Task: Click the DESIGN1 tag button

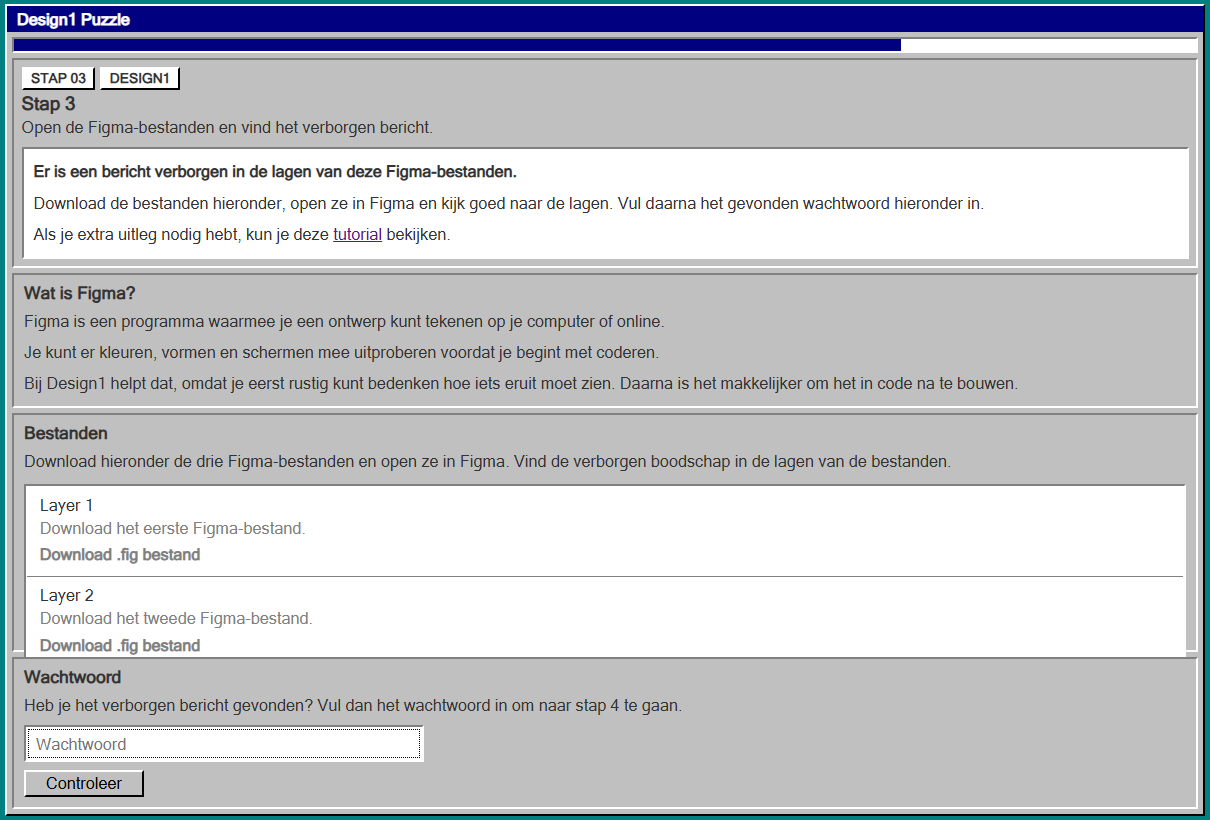Action: [139, 78]
